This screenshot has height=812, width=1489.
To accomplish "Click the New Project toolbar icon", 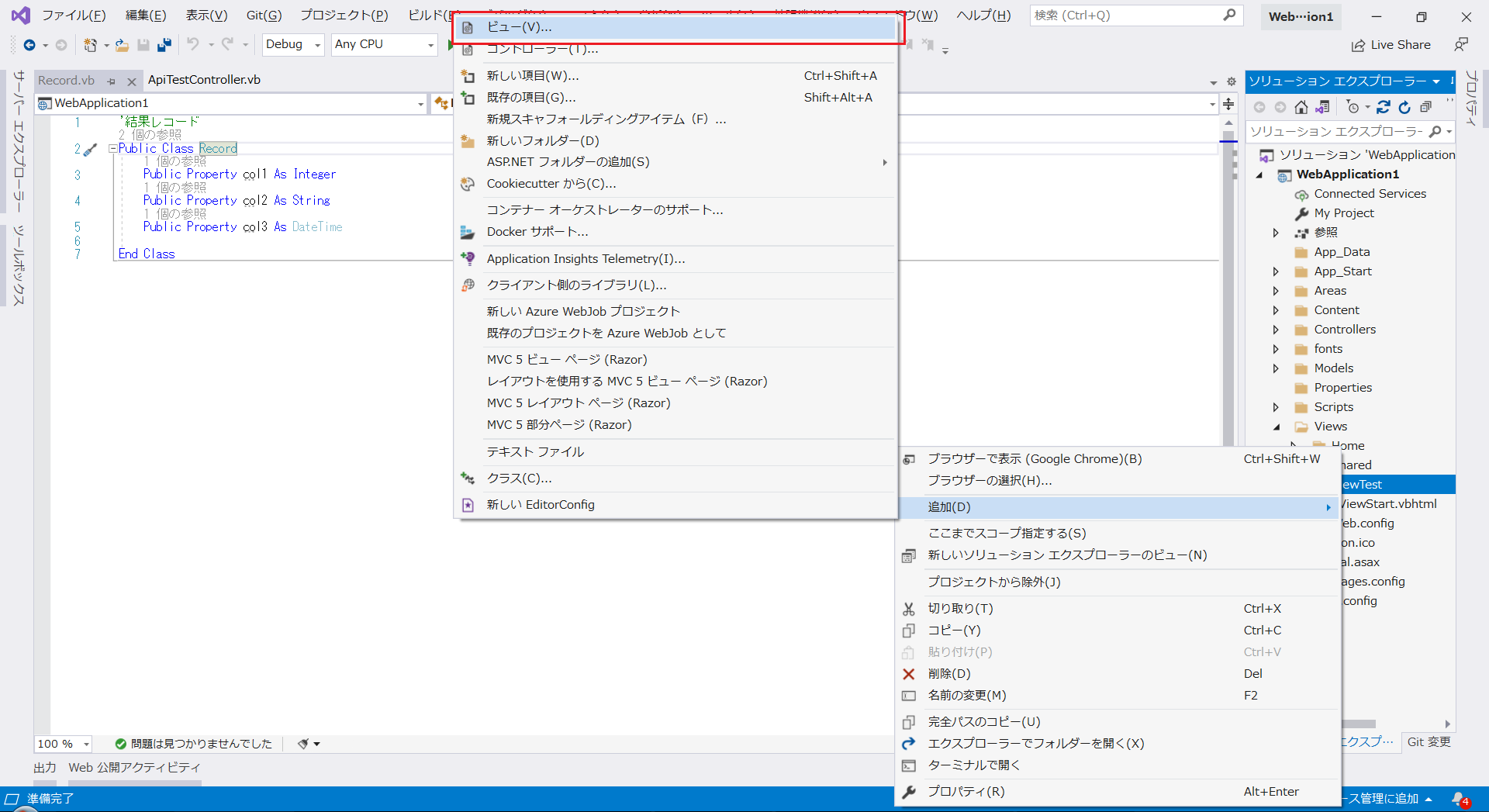I will [91, 45].
